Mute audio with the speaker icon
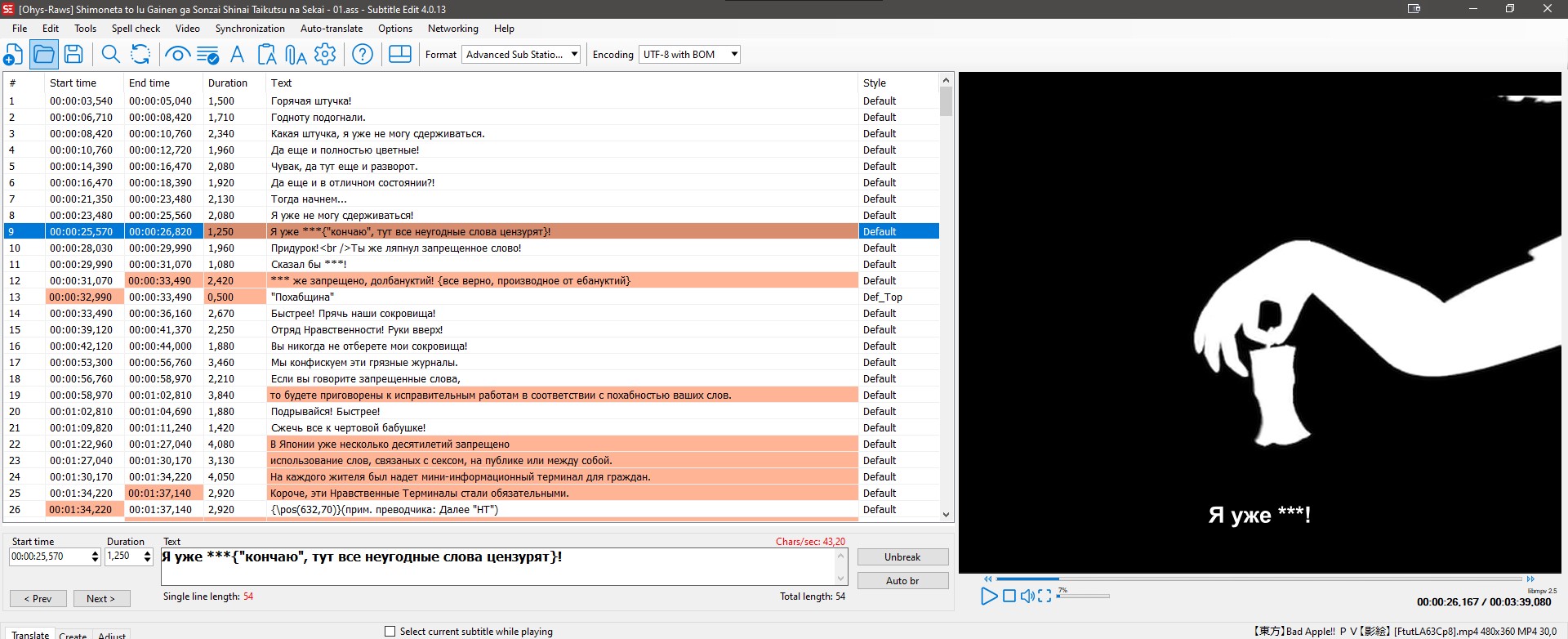Screen dimensions: 1568x639 pos(1027,596)
